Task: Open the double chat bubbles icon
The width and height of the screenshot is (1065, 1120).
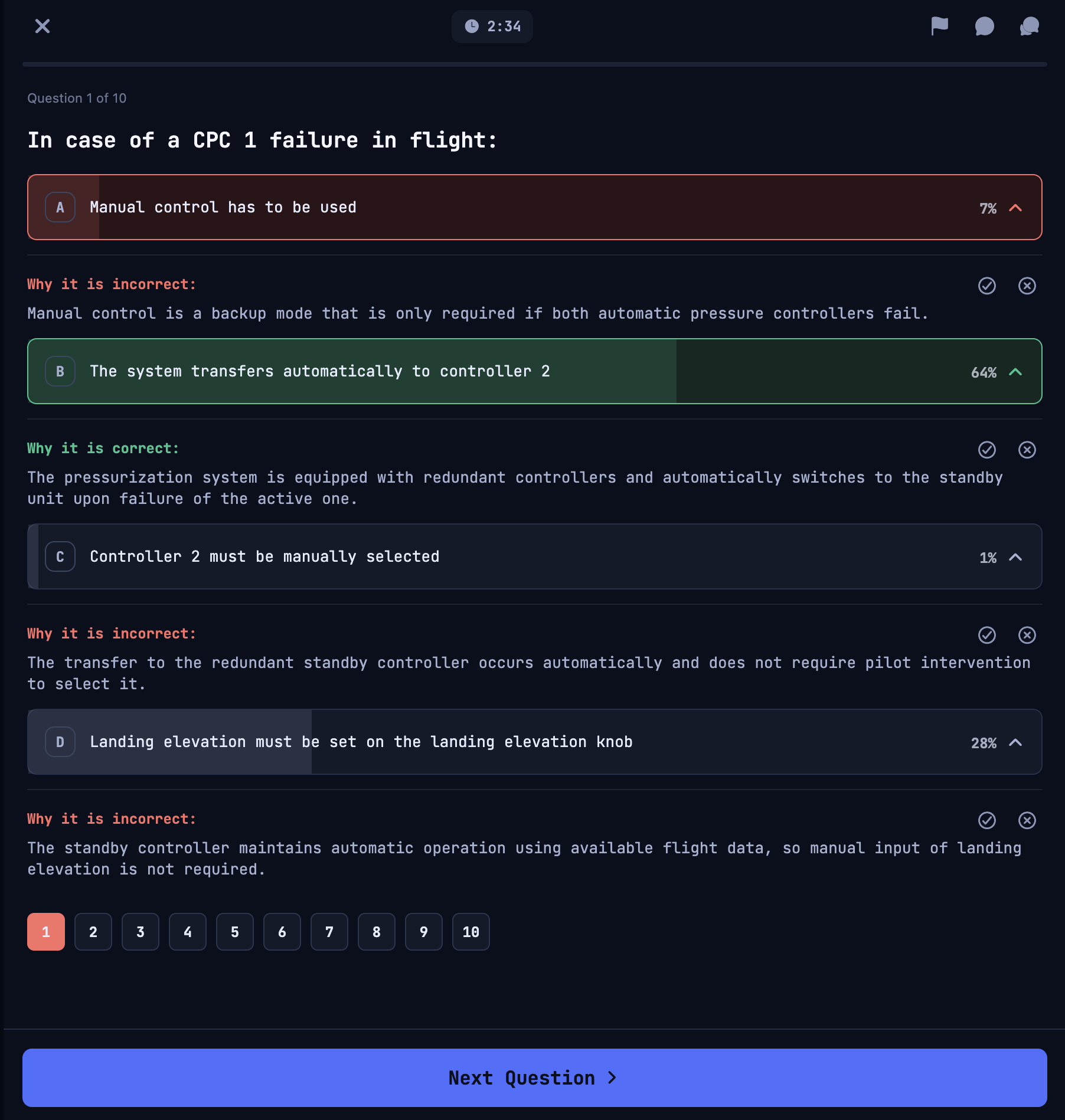Action: point(1029,26)
